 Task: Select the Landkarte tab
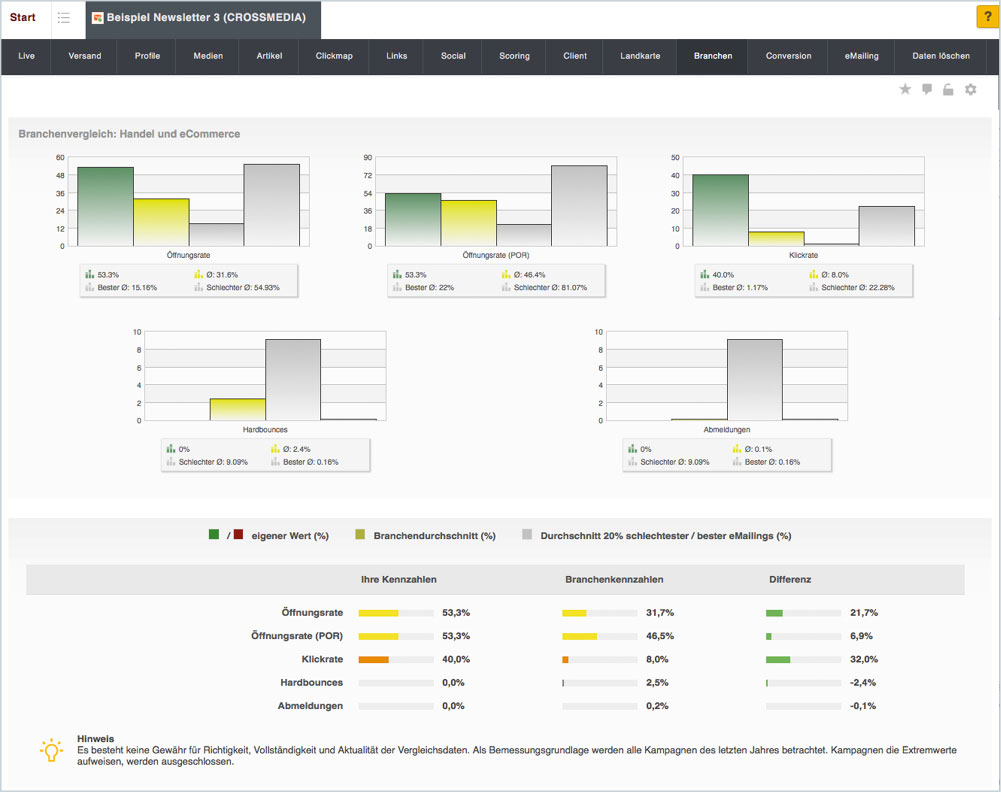(x=640, y=56)
